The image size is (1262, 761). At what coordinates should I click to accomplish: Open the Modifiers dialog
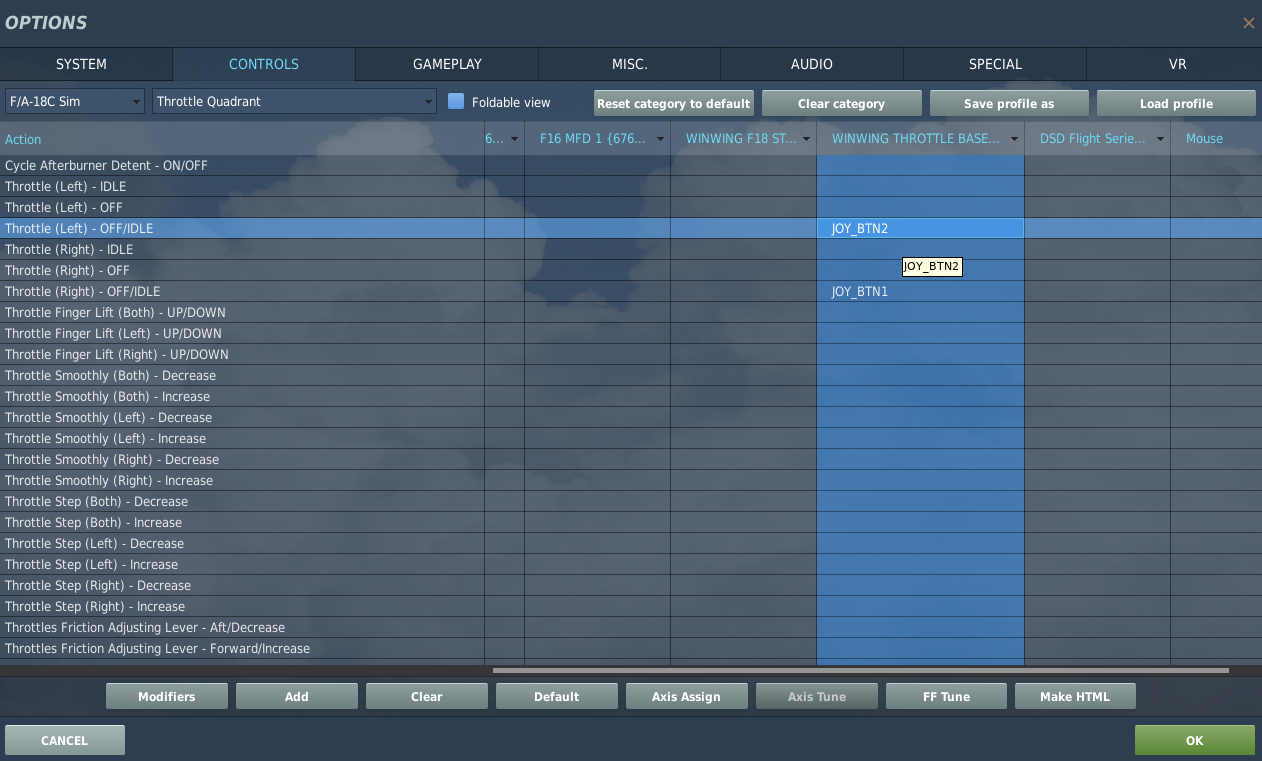click(167, 696)
